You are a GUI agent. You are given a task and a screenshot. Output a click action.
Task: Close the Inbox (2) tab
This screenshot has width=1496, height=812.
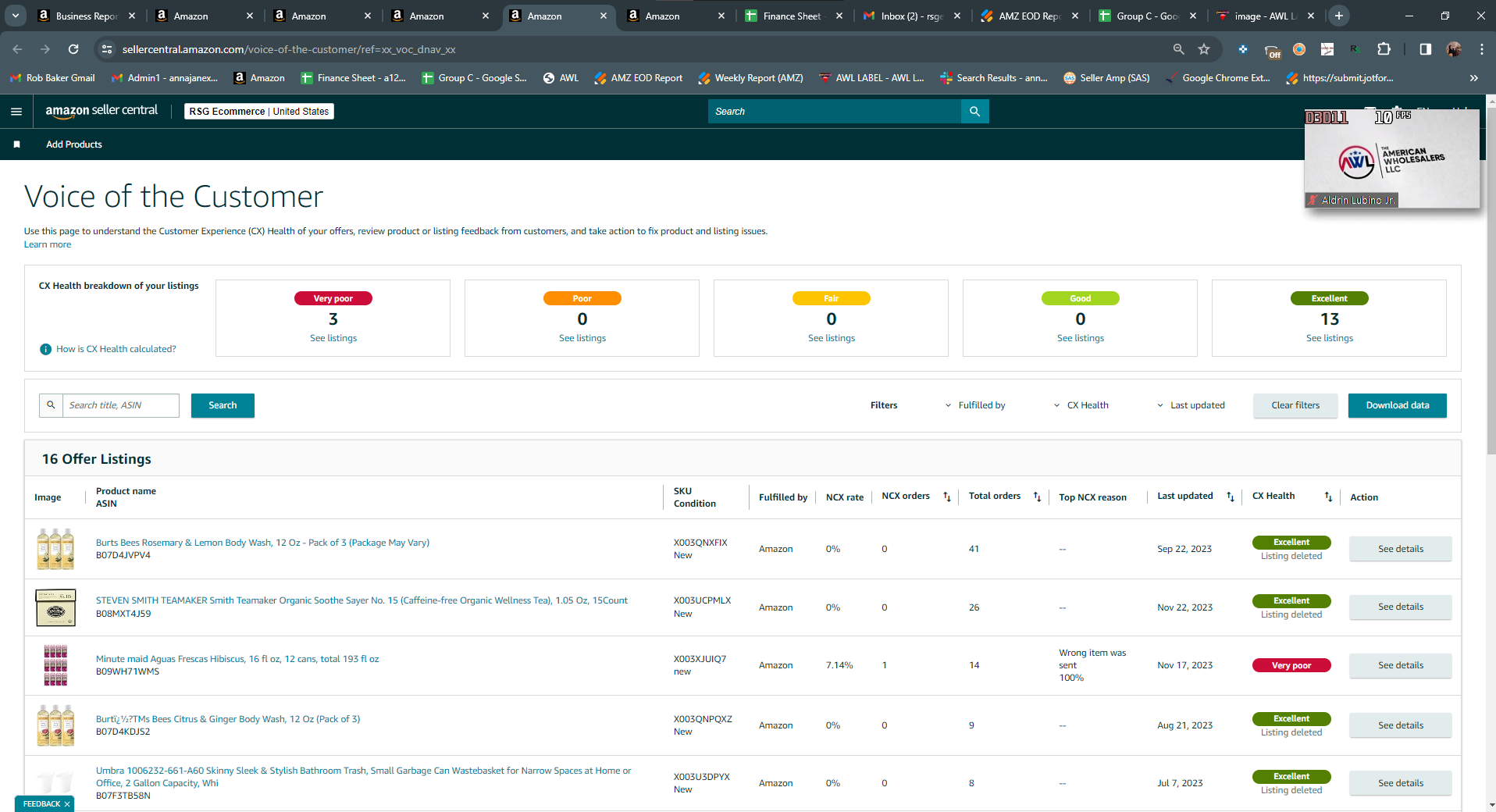point(957,16)
